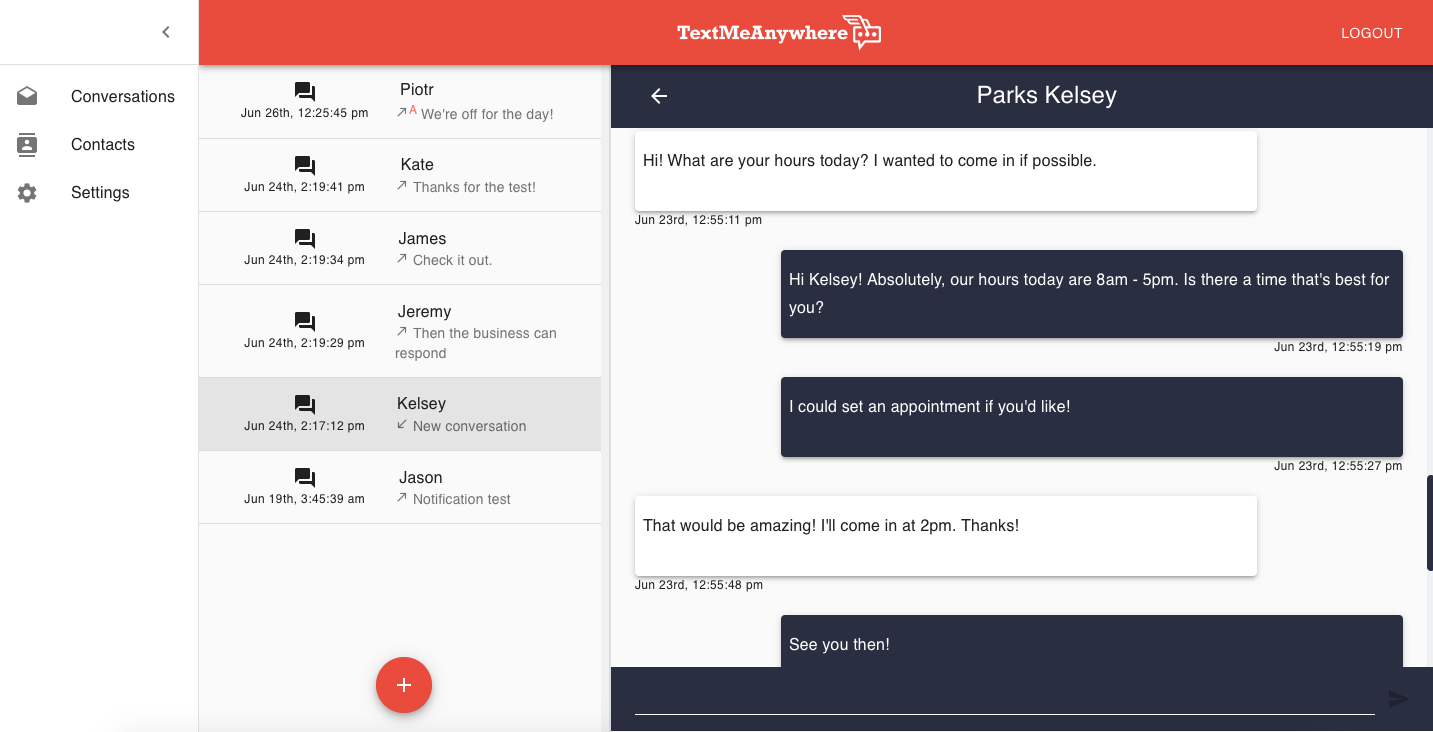Click the red 'A' auto-reply marker by Piotr
The height and width of the screenshot is (732, 1433).
tap(413, 110)
